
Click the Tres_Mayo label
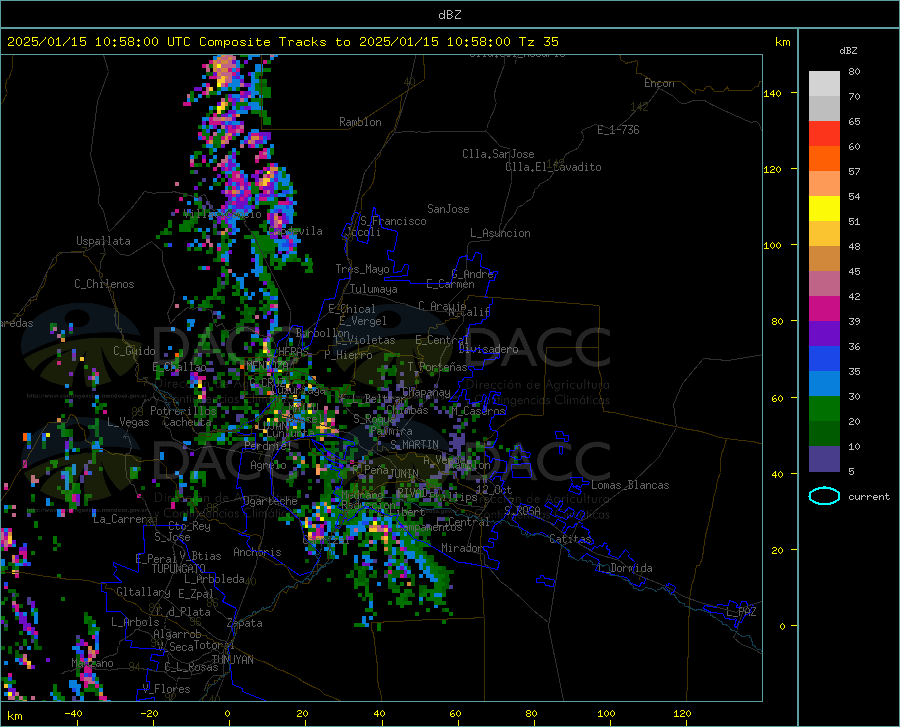coord(362,269)
